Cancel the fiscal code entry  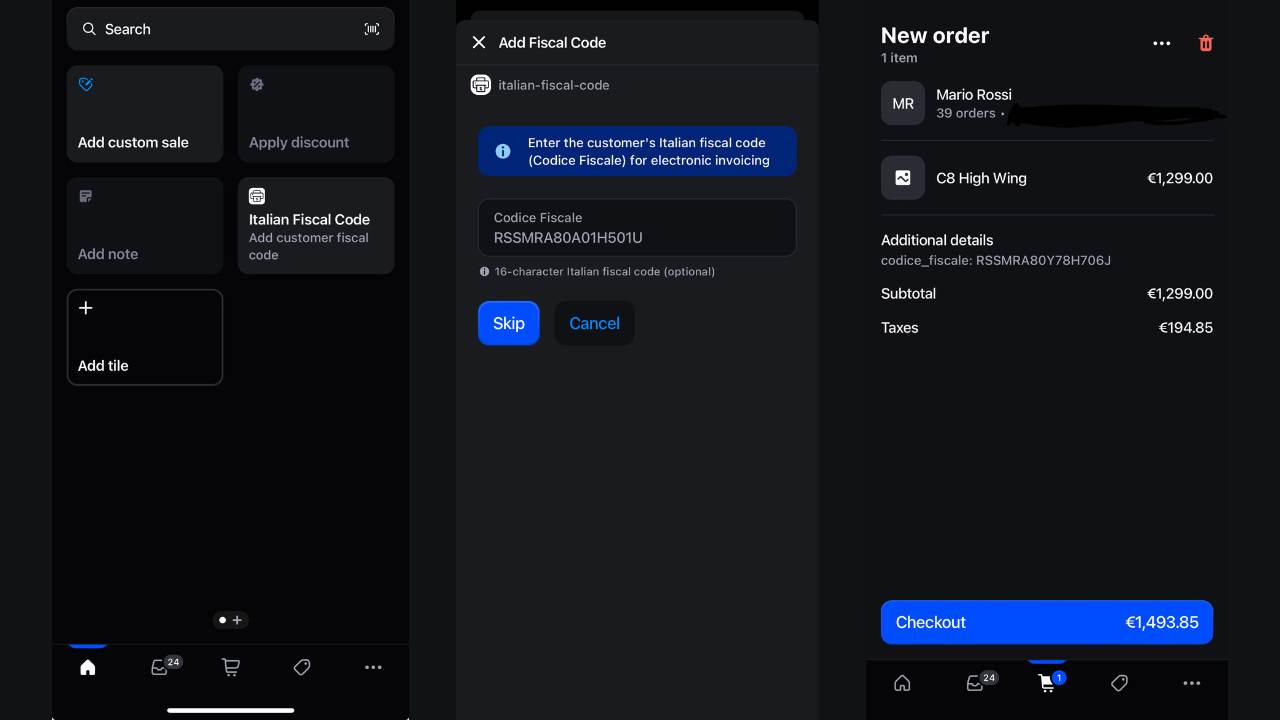(x=594, y=323)
